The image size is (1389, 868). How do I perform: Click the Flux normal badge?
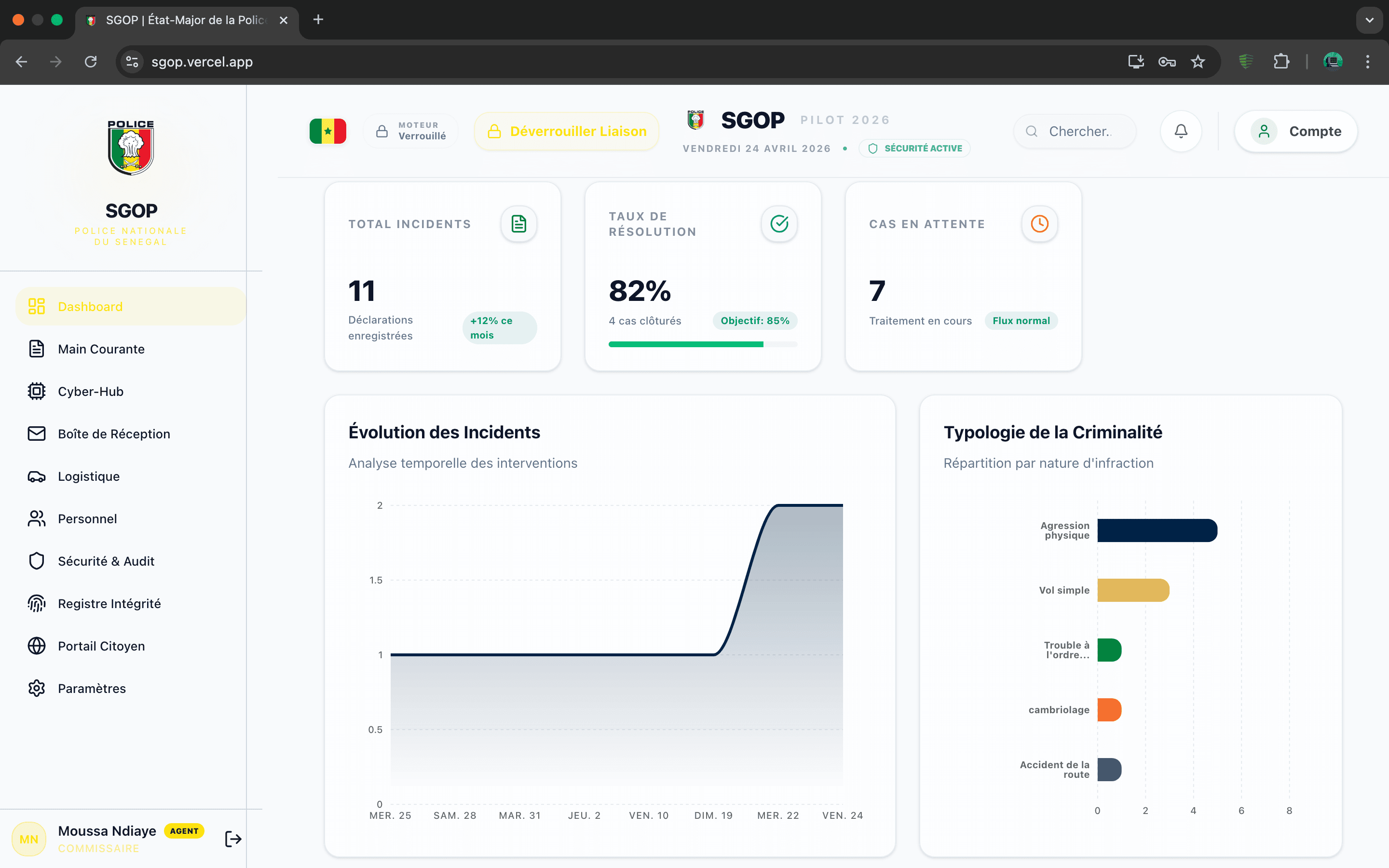pos(1021,321)
